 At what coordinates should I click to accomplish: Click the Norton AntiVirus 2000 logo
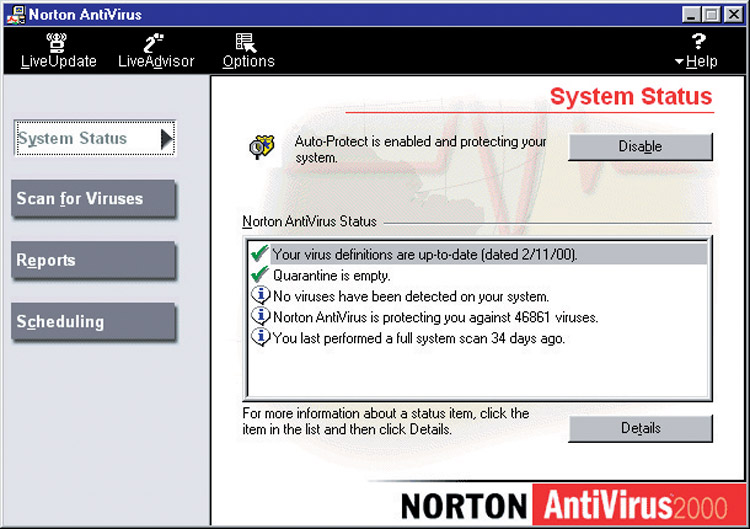click(573, 505)
